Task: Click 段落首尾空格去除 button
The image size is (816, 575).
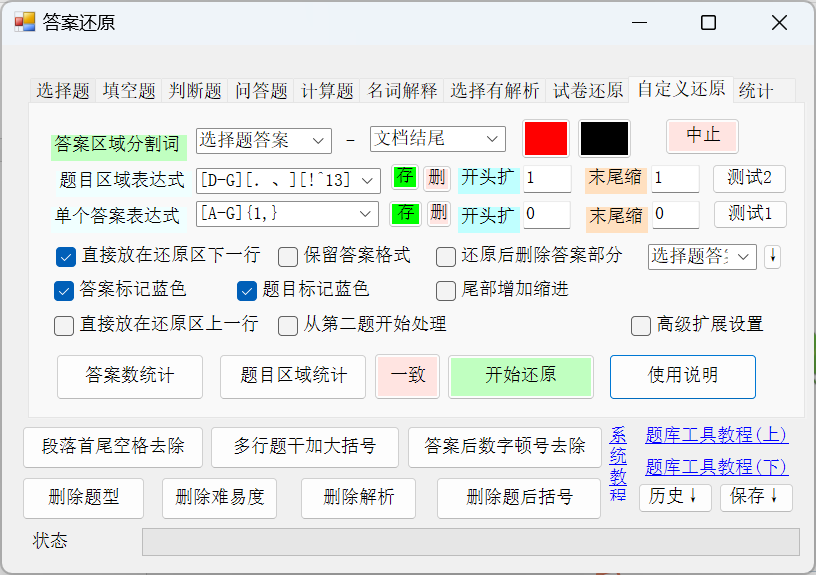Action: [x=113, y=448]
